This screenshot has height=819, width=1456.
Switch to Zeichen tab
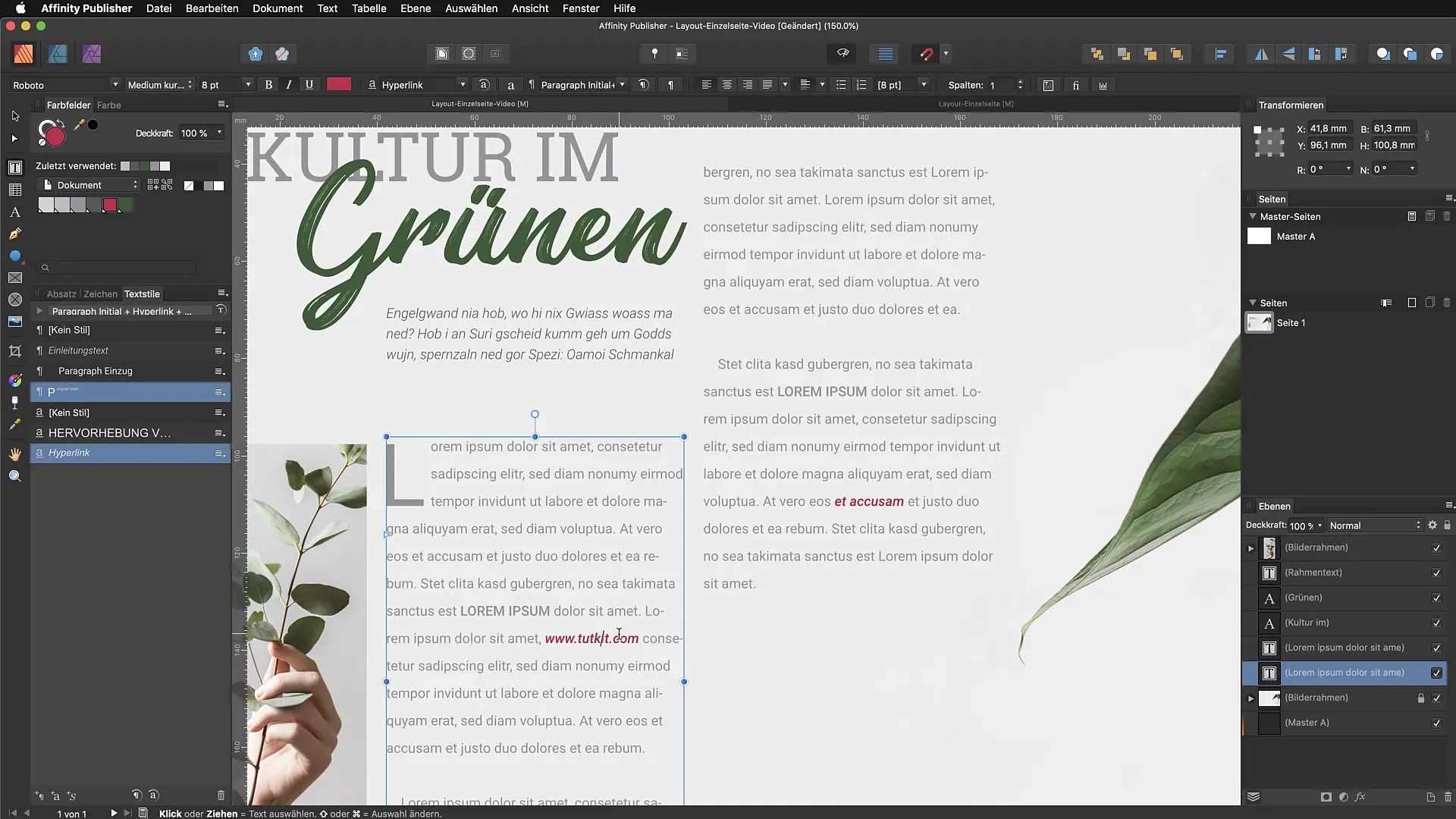(x=100, y=293)
